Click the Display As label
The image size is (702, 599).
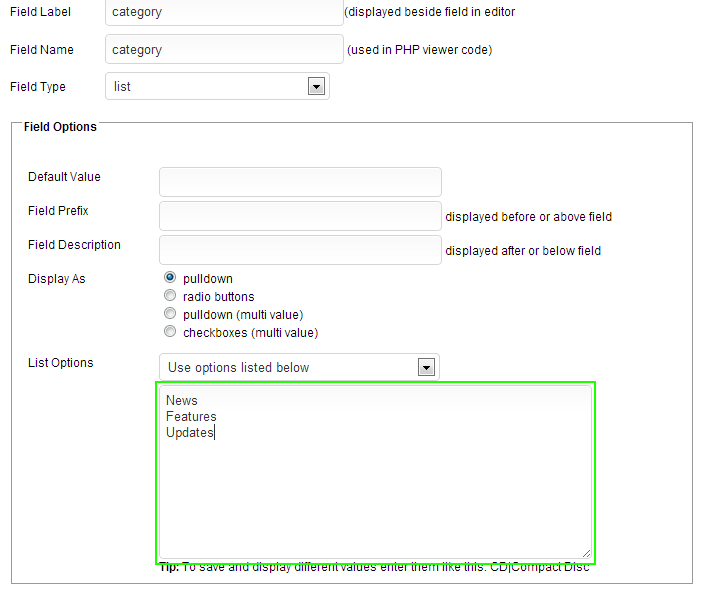[57, 279]
